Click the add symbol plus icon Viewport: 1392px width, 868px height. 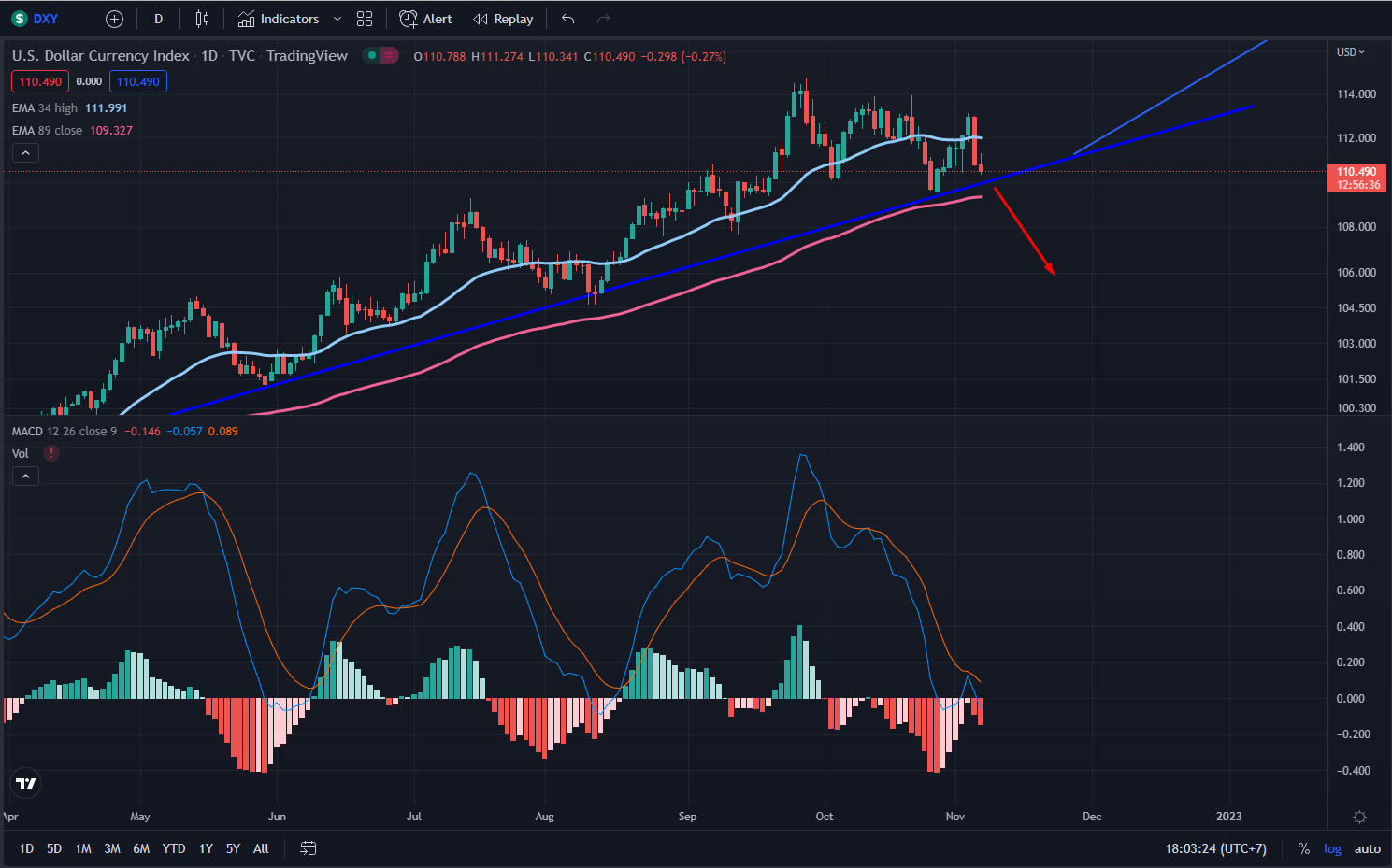click(x=114, y=19)
